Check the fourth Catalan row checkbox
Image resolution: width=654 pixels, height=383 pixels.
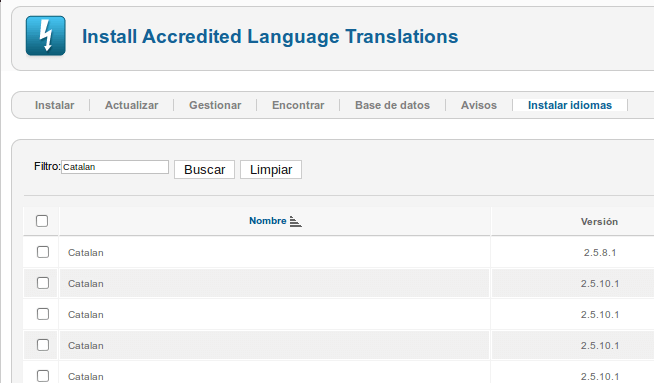pos(43,345)
